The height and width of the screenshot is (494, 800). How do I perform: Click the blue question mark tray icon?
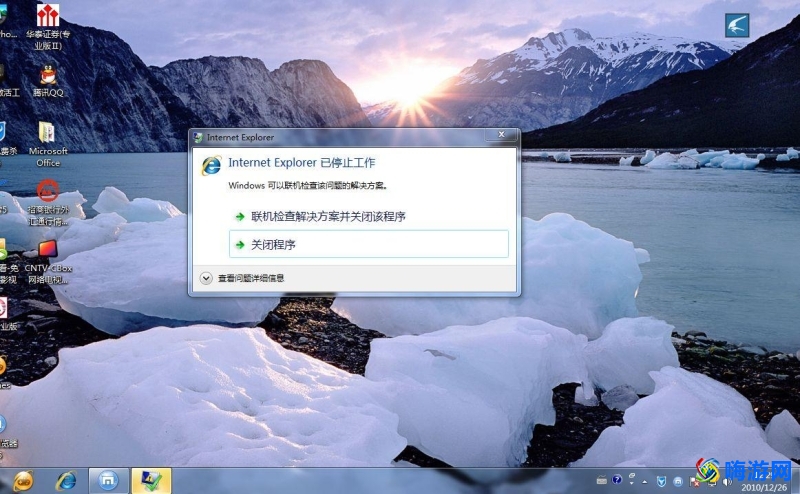click(x=617, y=479)
